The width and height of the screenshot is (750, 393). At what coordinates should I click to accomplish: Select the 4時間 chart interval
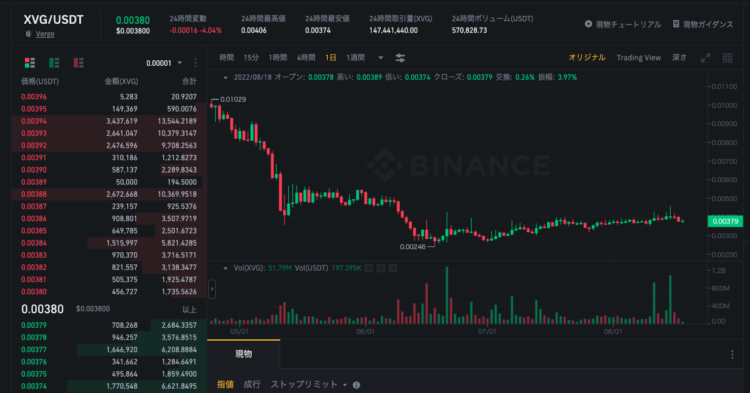coord(306,58)
